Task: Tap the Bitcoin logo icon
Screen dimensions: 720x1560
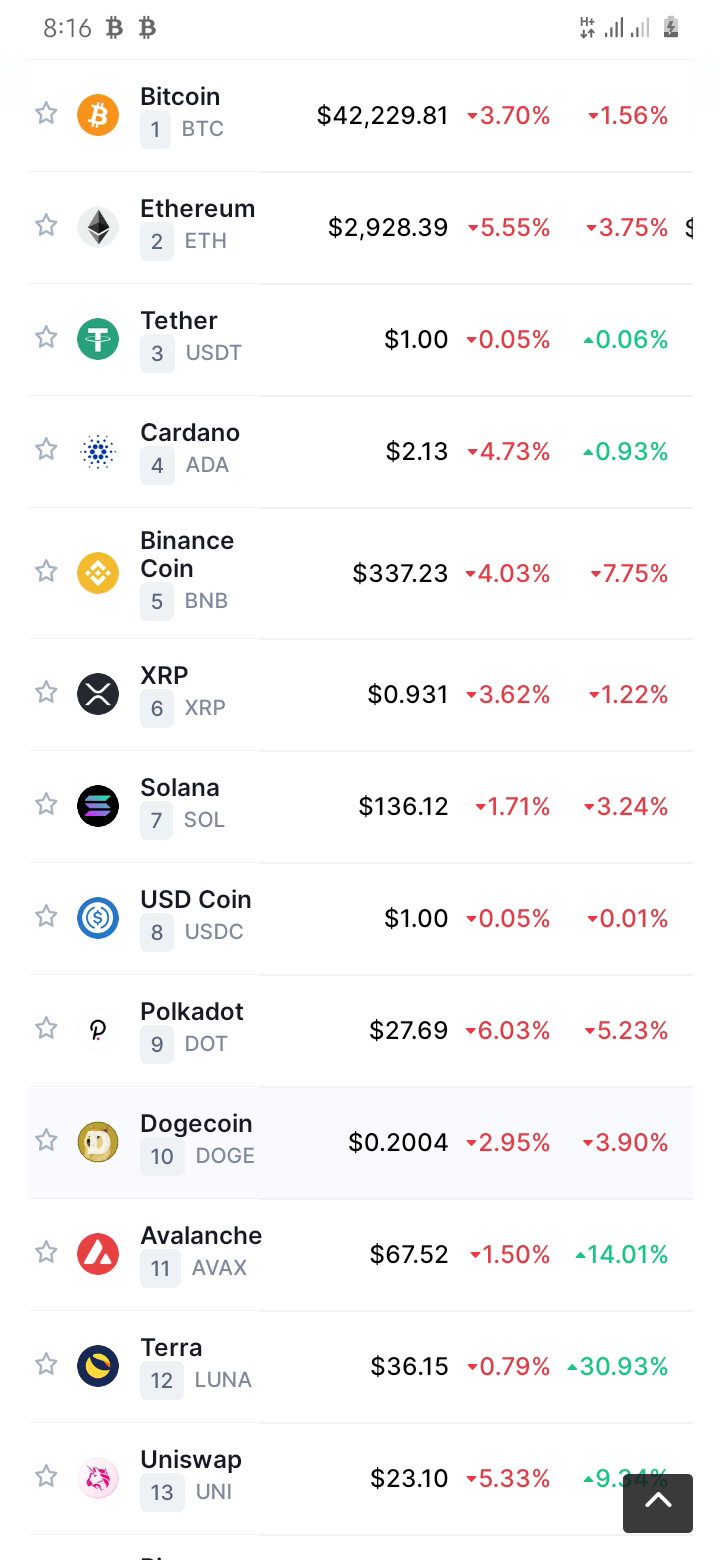Action: [x=98, y=116]
